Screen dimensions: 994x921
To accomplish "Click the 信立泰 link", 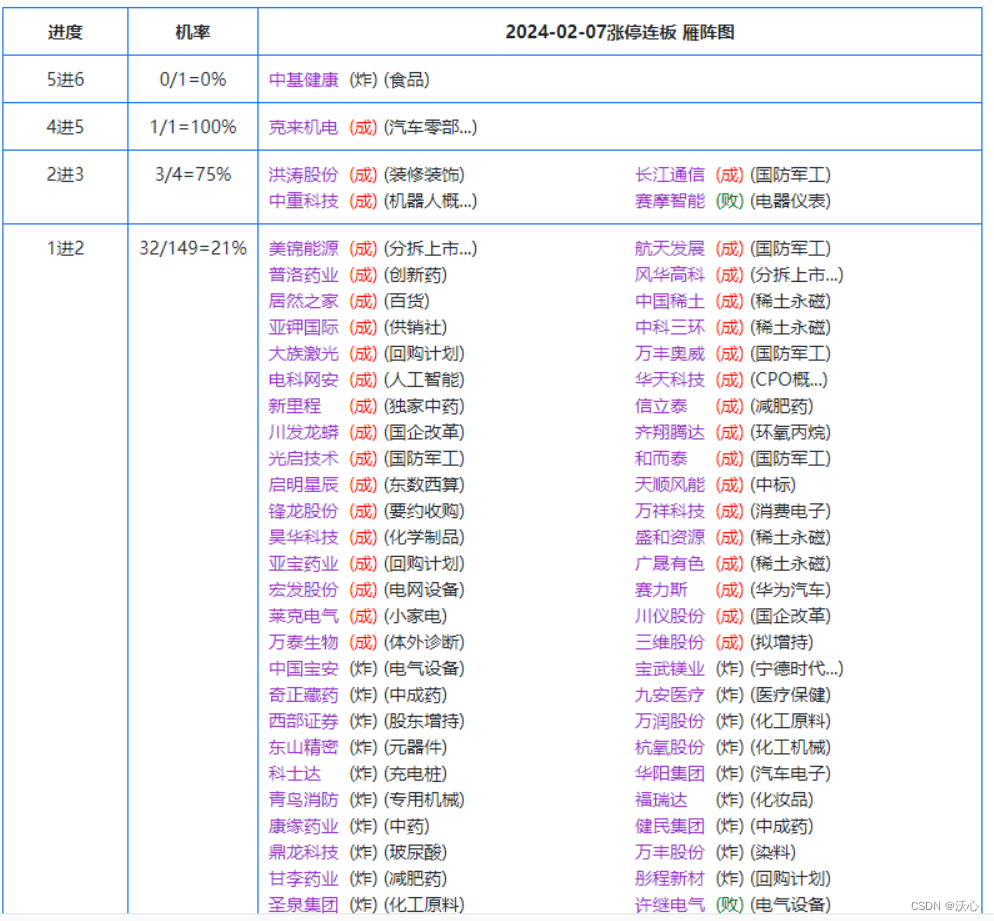I will 661,406.
